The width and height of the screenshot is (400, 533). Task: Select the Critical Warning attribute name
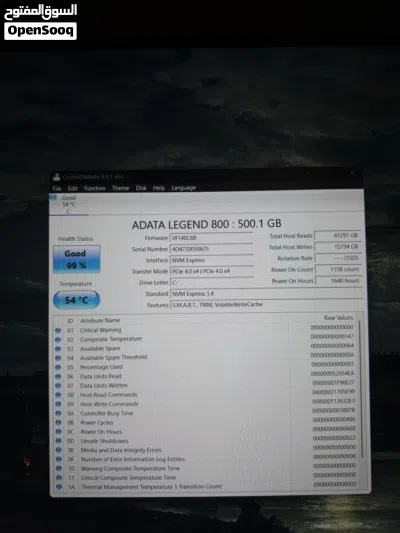(101, 330)
